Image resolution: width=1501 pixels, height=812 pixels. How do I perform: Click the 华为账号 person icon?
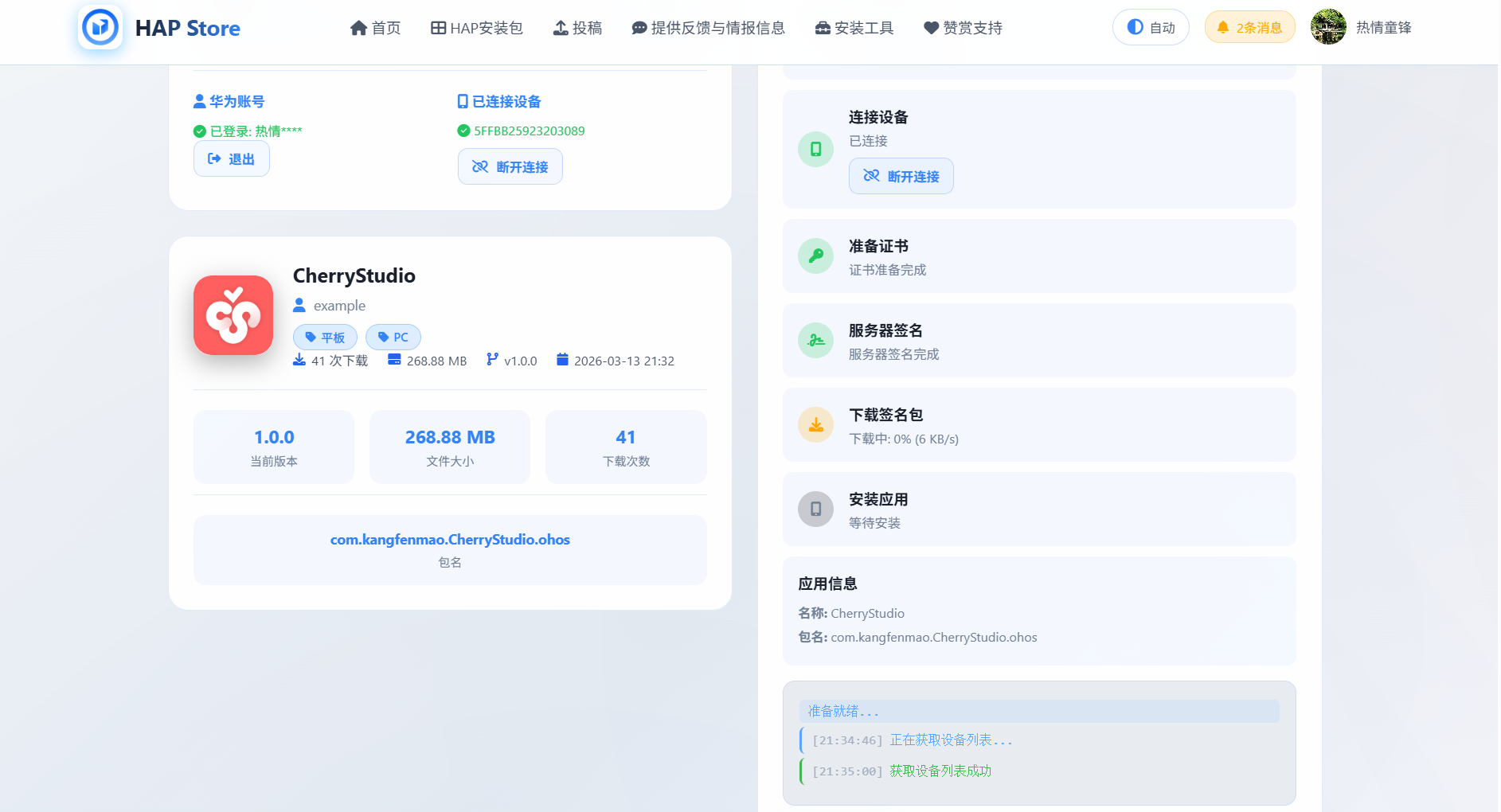(x=200, y=102)
